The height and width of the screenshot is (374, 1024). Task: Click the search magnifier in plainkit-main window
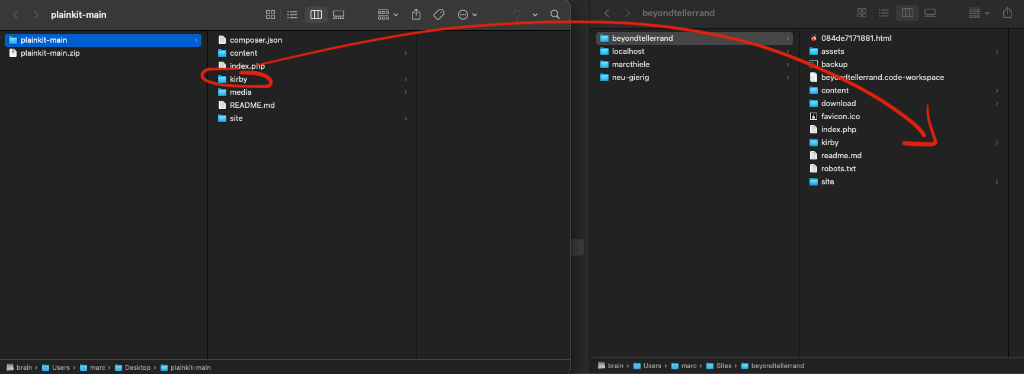point(555,14)
